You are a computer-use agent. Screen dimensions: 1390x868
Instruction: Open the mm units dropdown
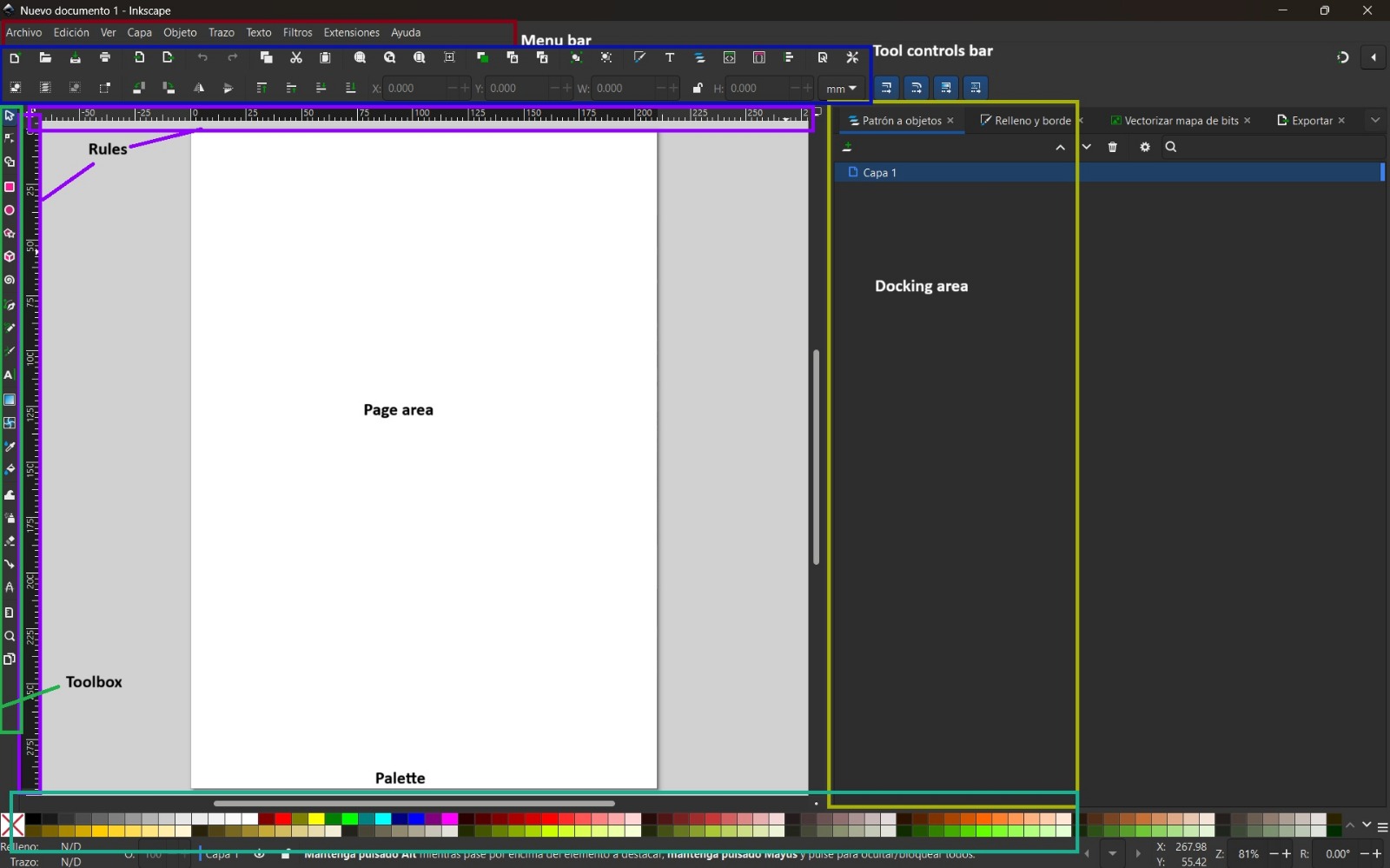pos(839,88)
